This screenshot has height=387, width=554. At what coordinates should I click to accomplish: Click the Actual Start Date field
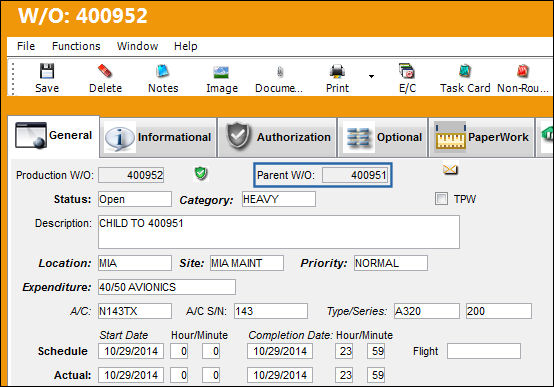click(x=131, y=375)
